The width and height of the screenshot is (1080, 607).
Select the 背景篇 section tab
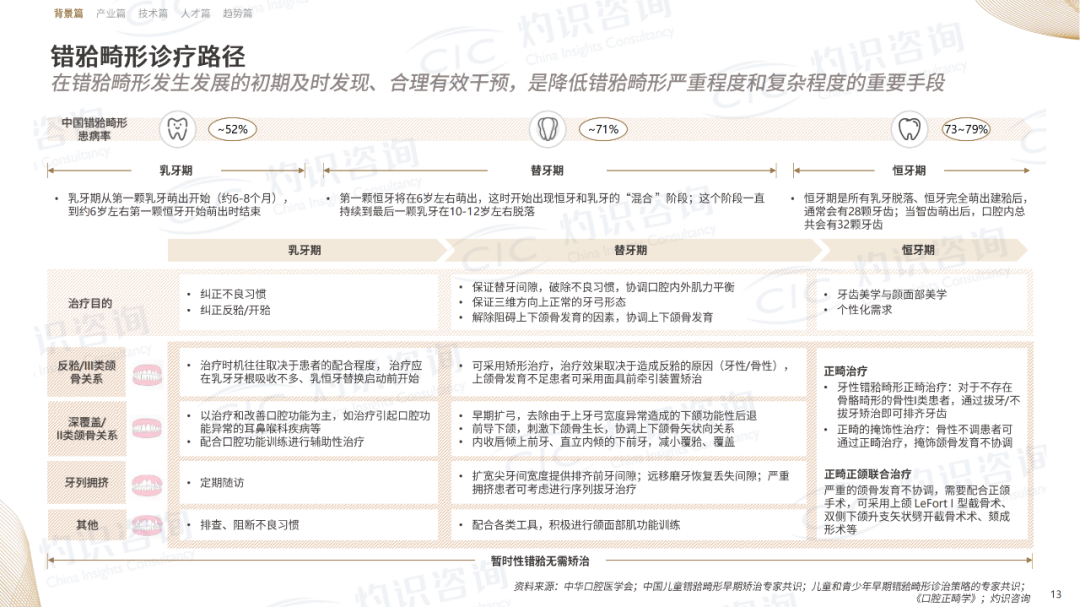point(68,13)
